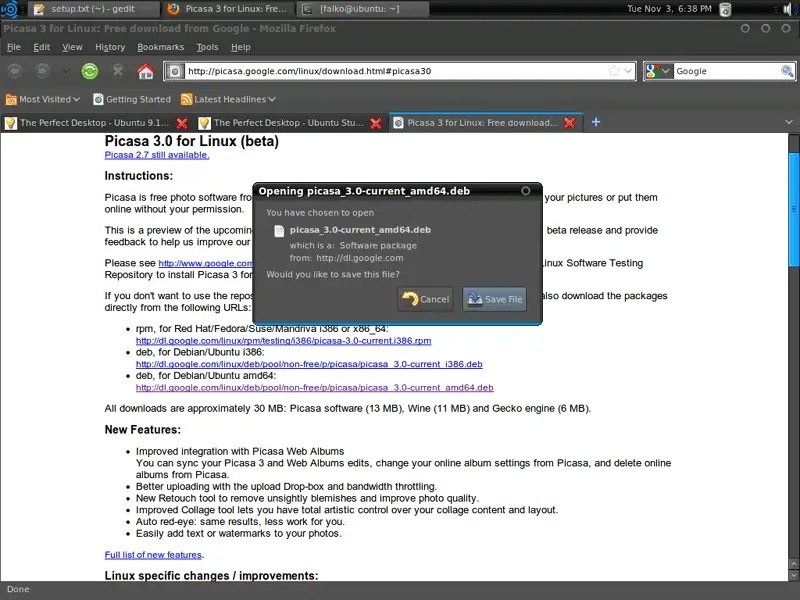Expand the Latest Headlines feed dropdown

228,99
